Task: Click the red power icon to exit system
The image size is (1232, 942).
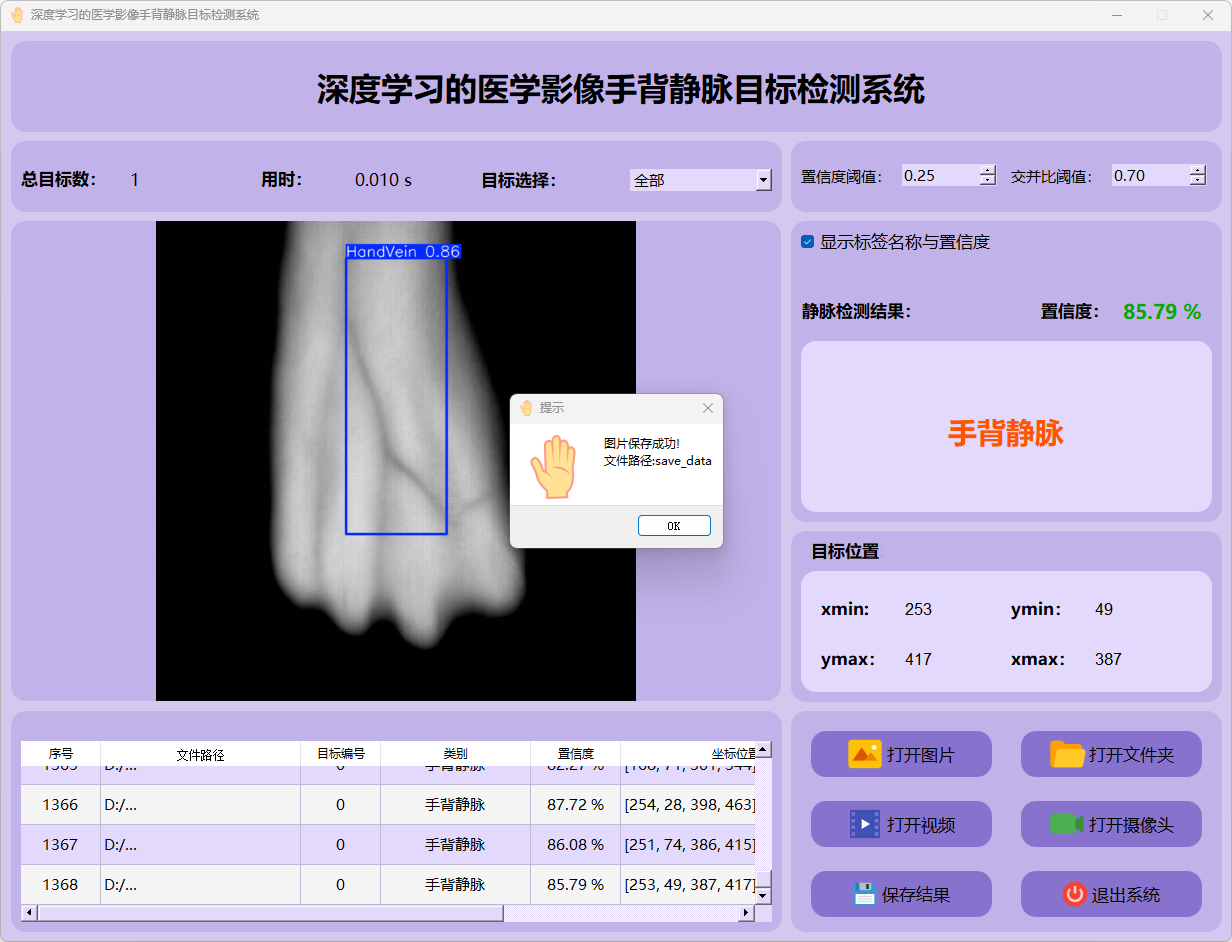Action: (x=1074, y=894)
